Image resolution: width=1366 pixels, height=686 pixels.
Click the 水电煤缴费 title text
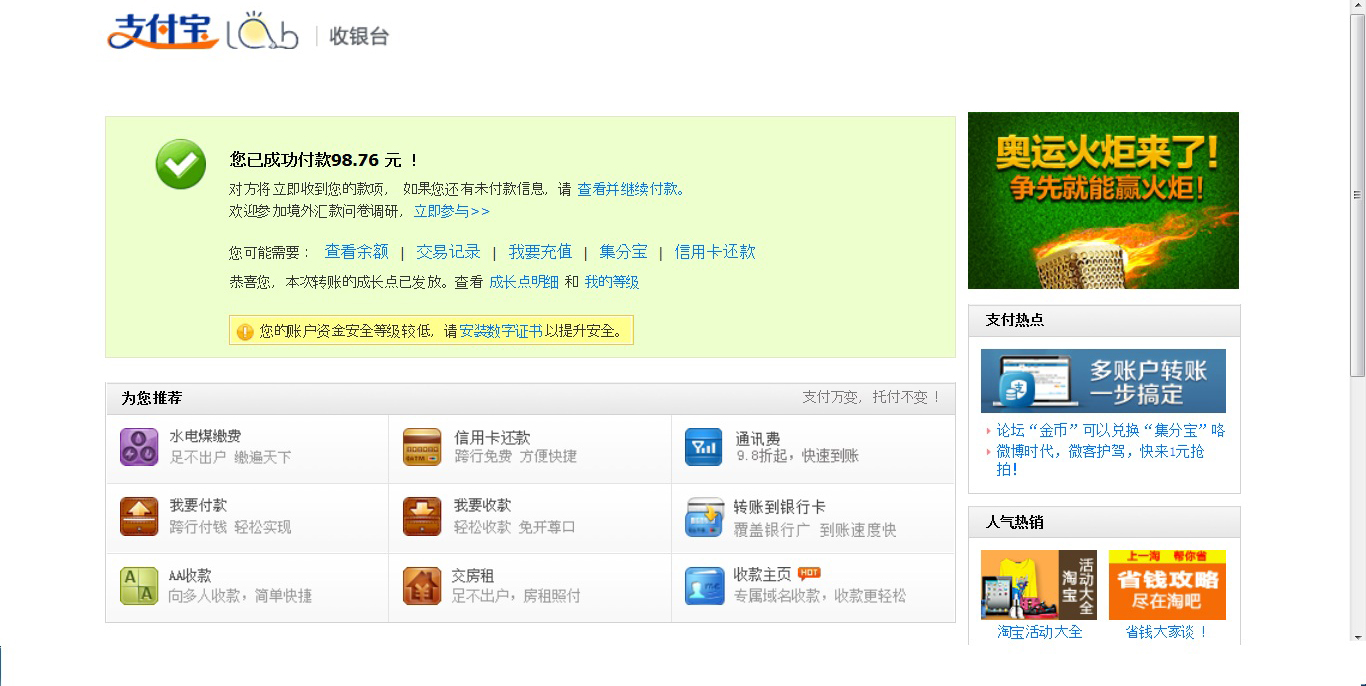(x=205, y=436)
